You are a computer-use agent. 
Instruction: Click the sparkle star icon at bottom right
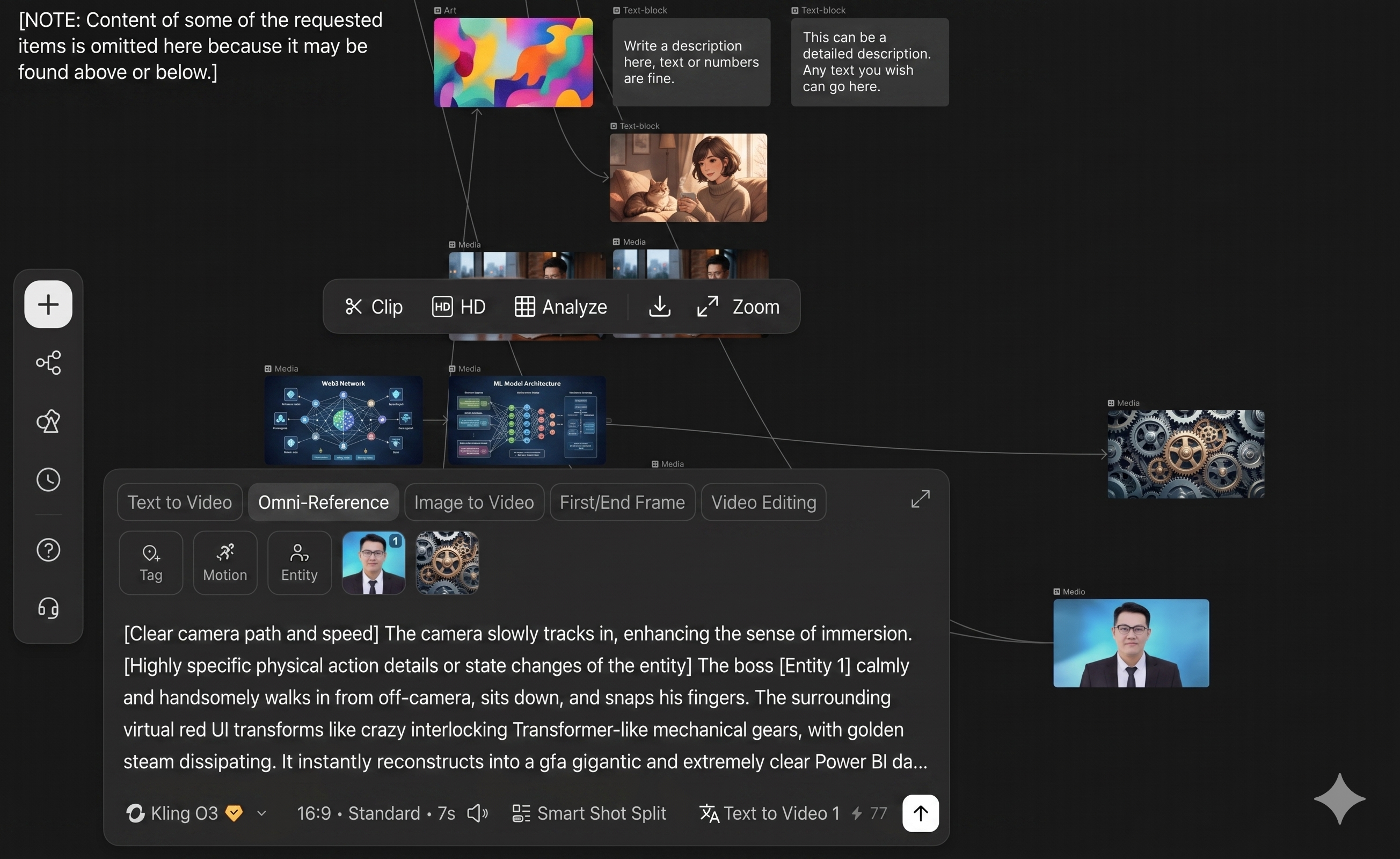point(1339,798)
